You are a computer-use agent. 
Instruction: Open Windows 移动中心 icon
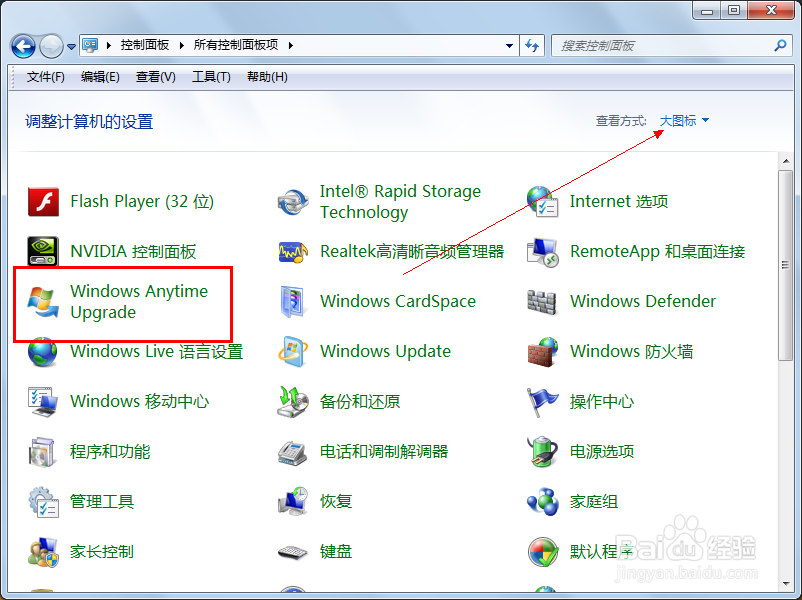pos(43,402)
